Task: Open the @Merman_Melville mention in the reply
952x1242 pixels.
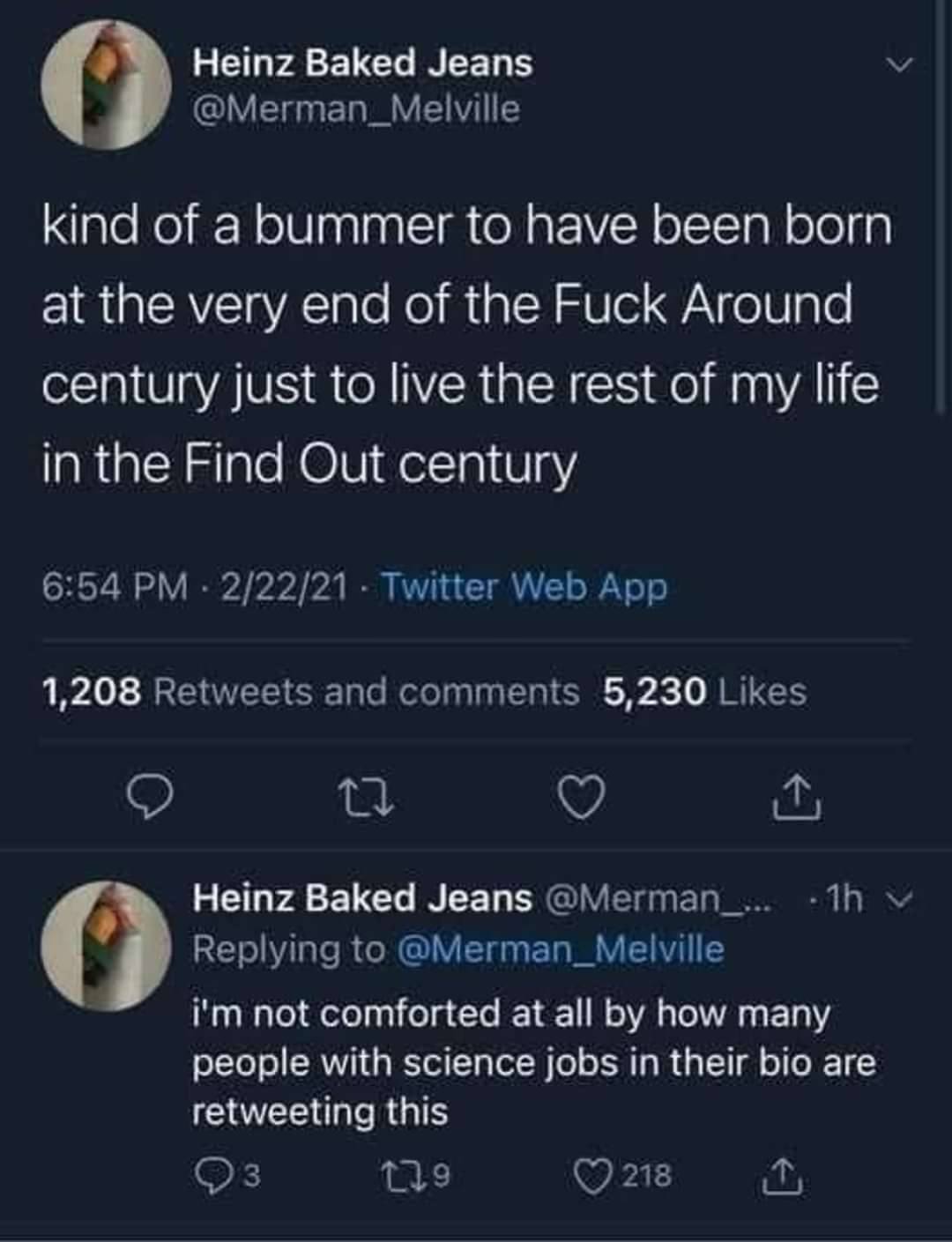Action: (561, 949)
